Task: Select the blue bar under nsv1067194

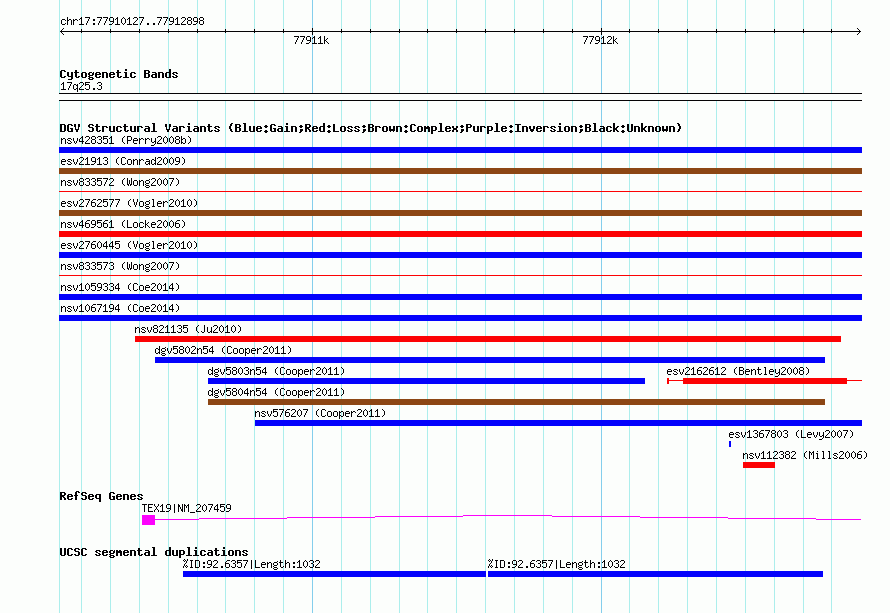Action: [460, 318]
